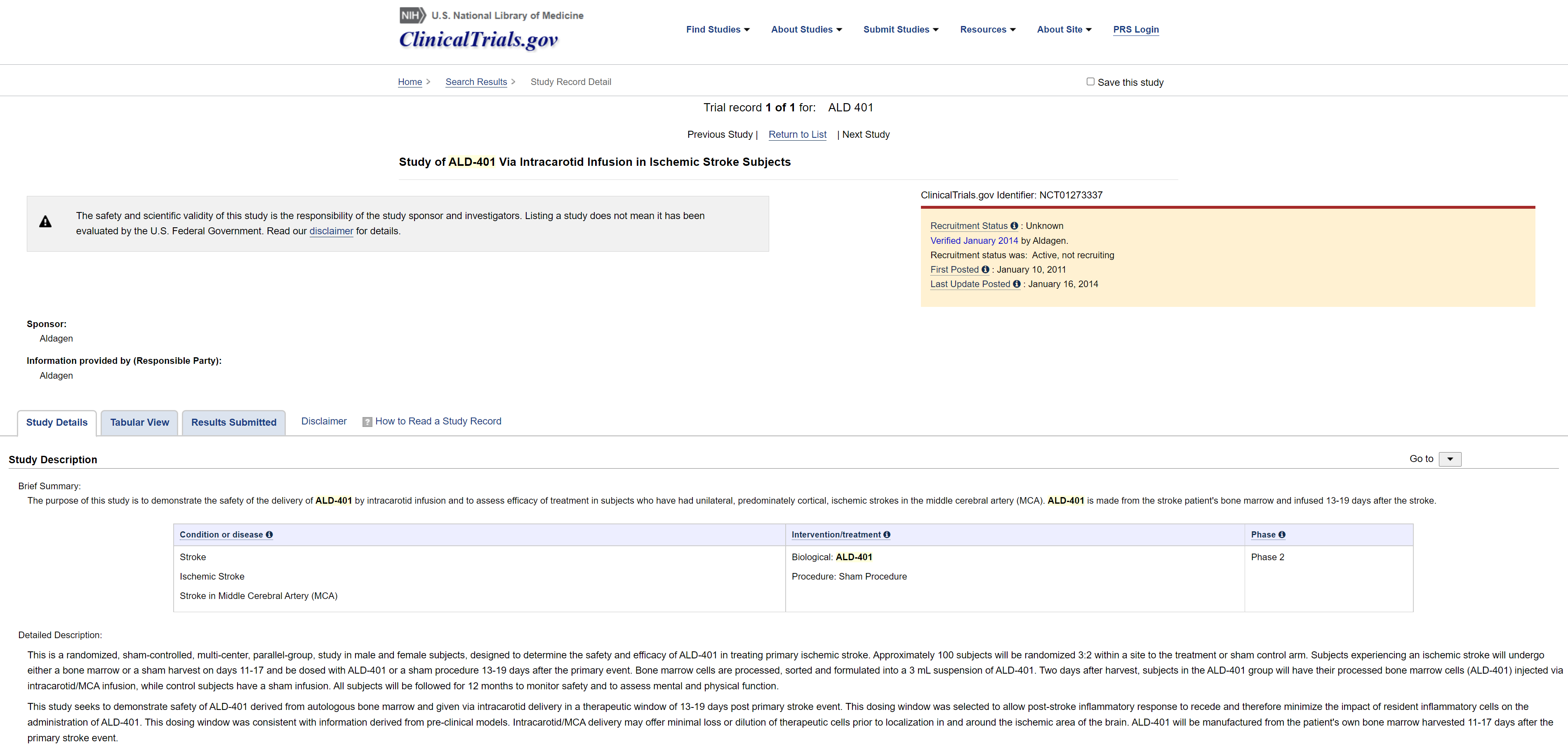Click the study title heading text
The image size is (1568, 745).
coord(595,162)
